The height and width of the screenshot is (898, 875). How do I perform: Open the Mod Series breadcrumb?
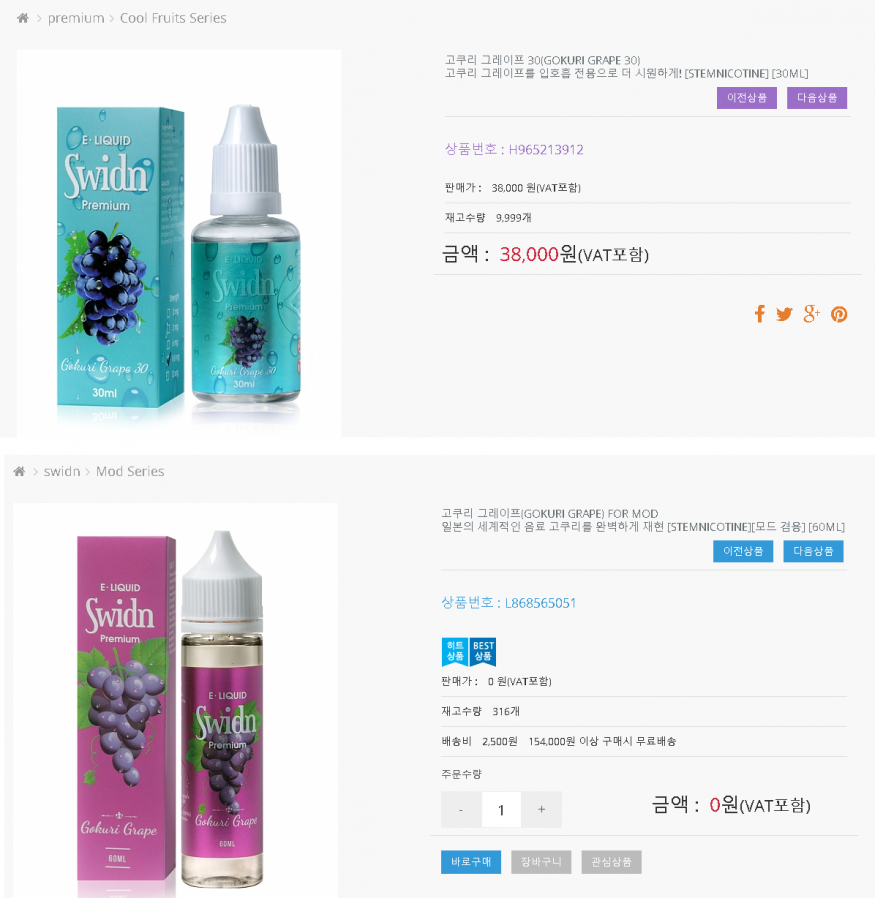130,471
